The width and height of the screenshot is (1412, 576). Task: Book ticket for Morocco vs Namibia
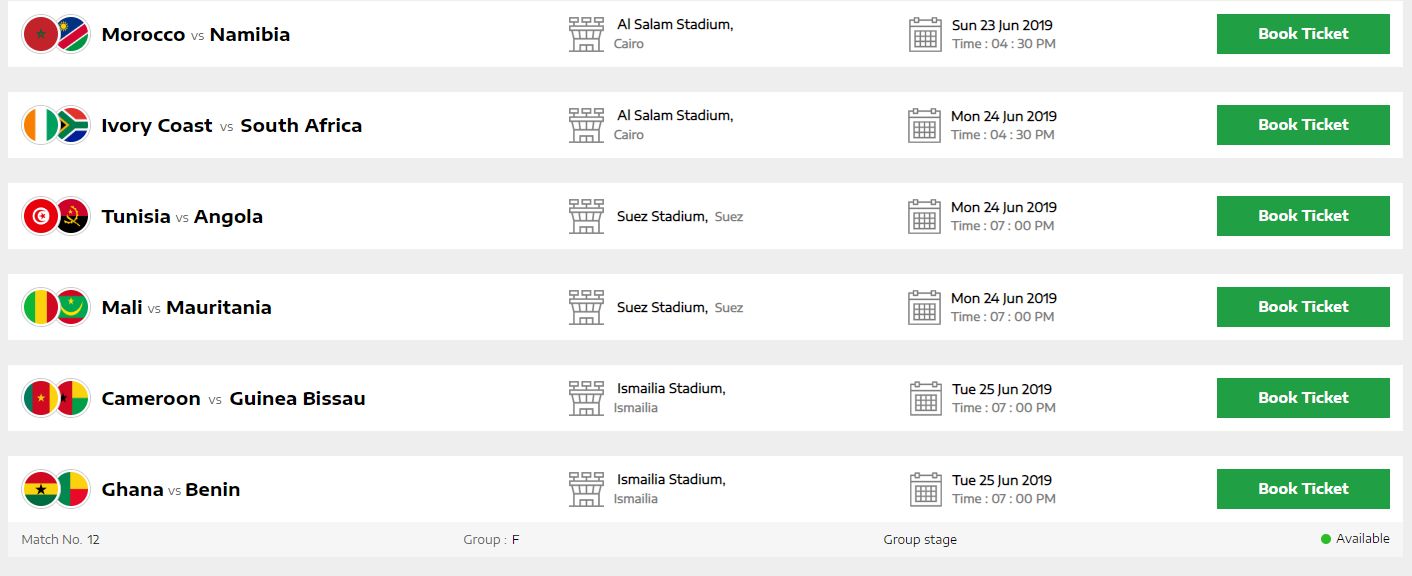pos(1302,34)
